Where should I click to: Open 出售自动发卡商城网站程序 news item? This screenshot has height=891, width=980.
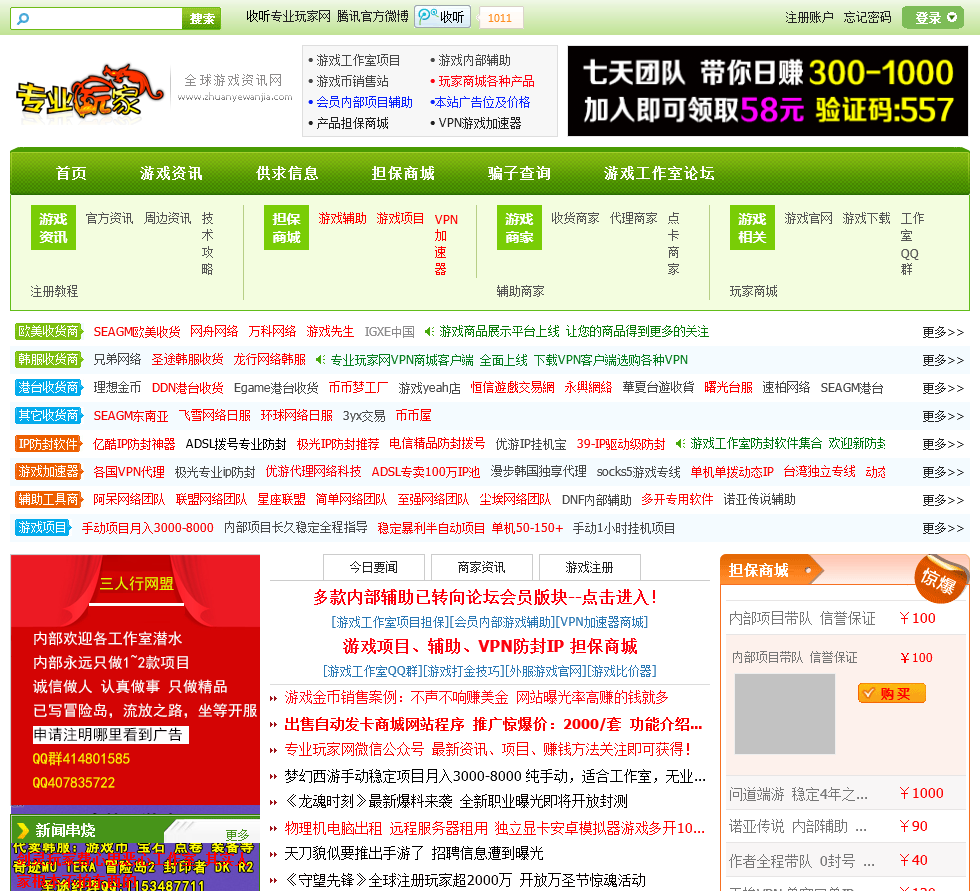pos(493,725)
